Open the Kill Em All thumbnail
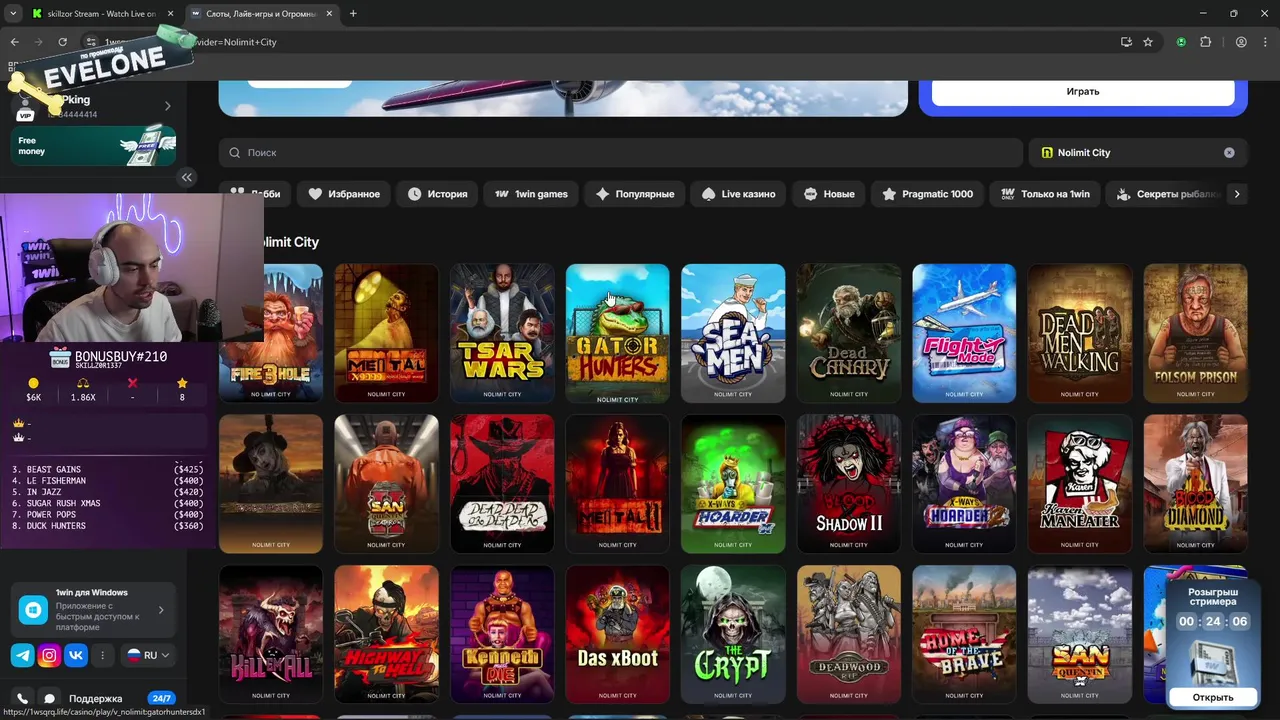The height and width of the screenshot is (720, 1280). click(x=271, y=635)
